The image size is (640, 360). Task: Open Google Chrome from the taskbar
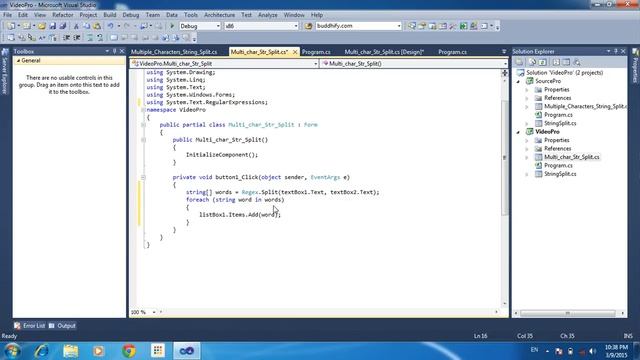(x=129, y=351)
